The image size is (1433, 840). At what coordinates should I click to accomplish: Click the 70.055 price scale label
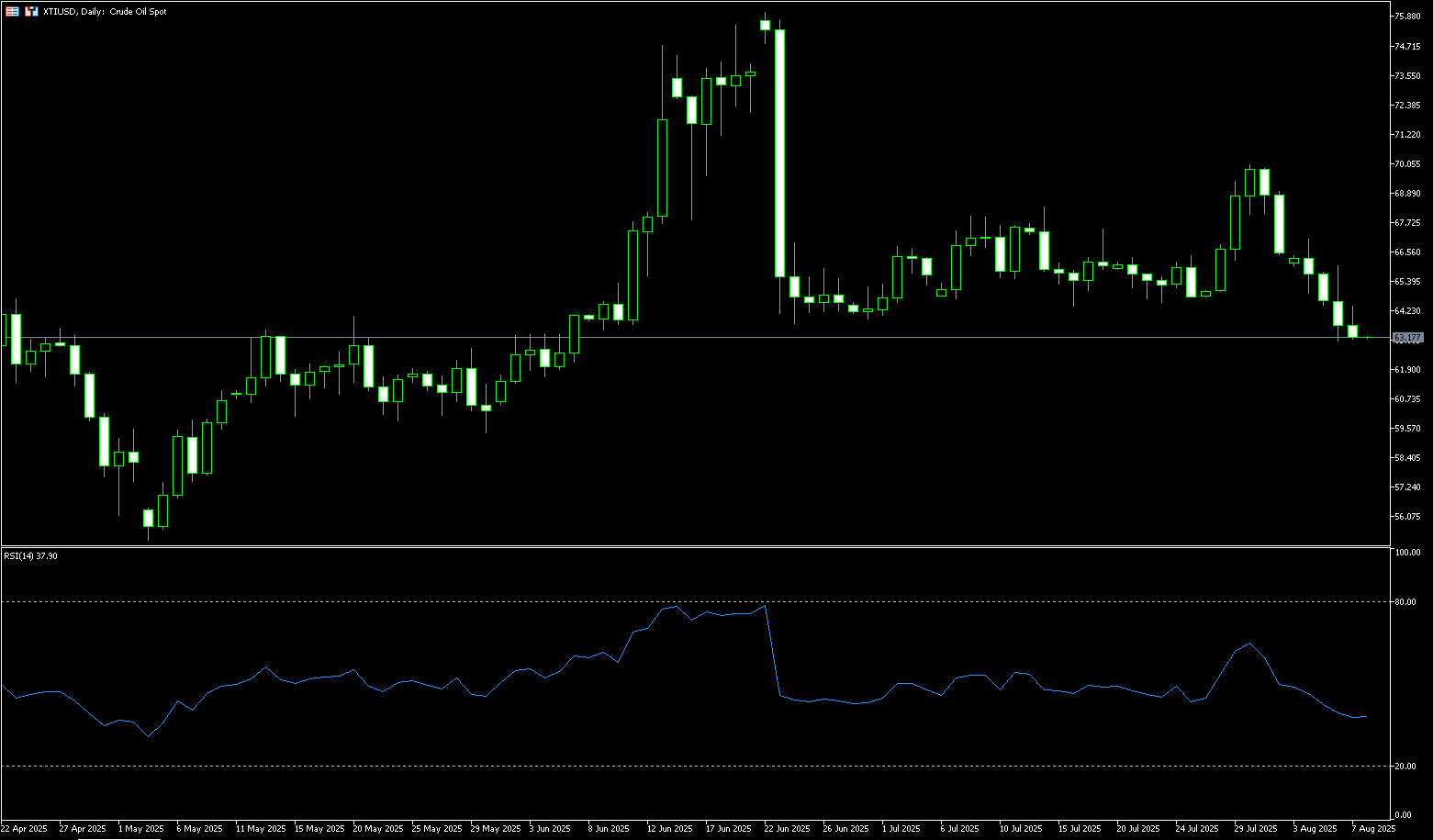(1408, 163)
